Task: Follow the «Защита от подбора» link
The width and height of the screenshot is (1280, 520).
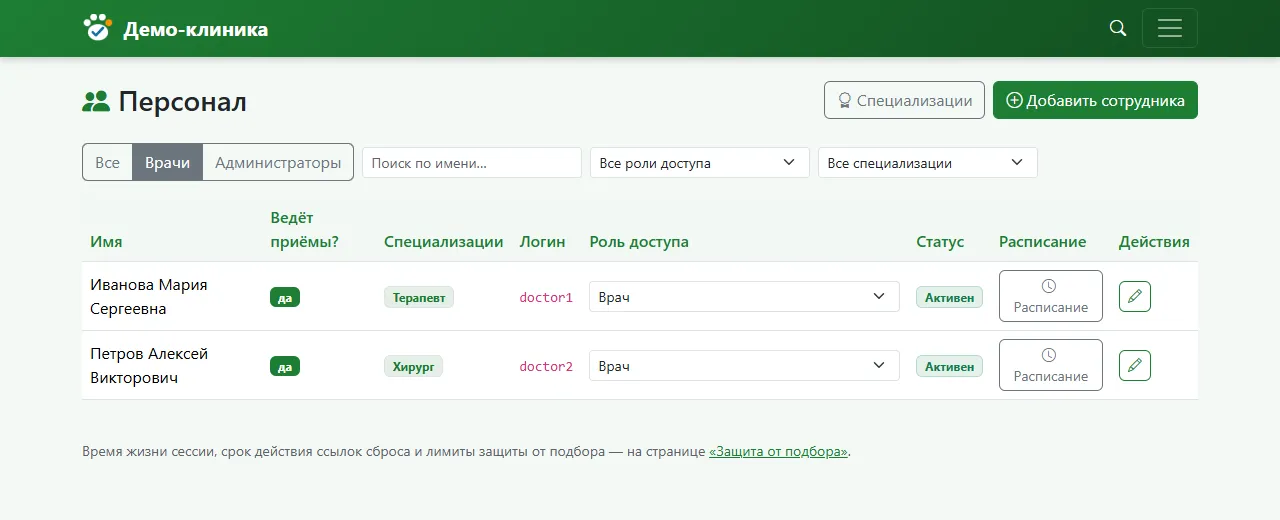Action: pos(778,451)
